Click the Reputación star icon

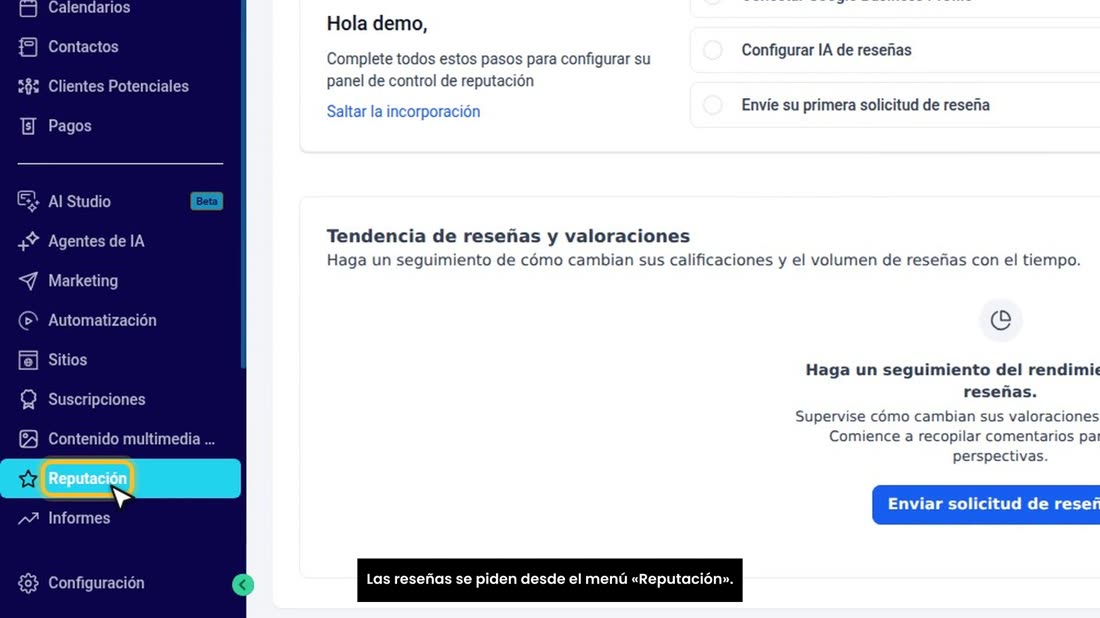tap(28, 479)
